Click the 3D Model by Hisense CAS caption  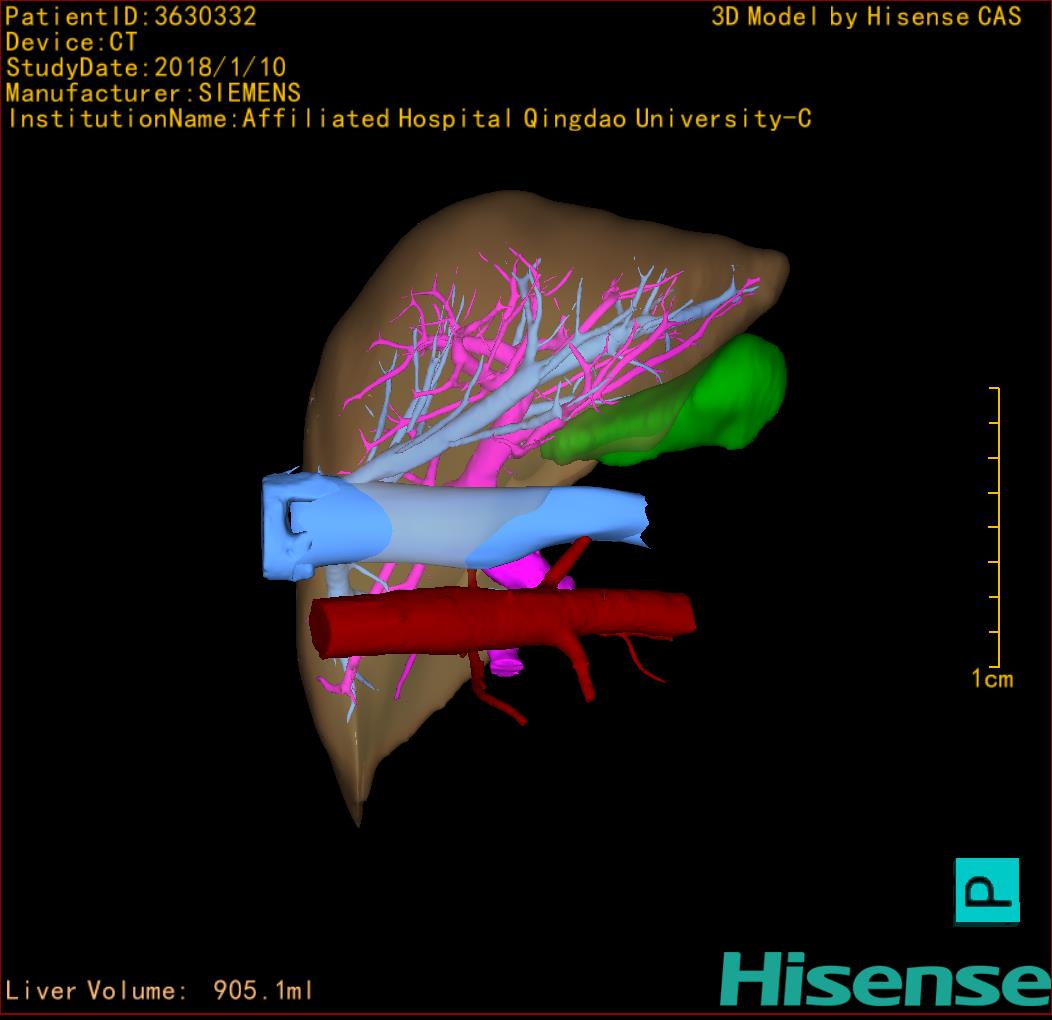coord(866,17)
